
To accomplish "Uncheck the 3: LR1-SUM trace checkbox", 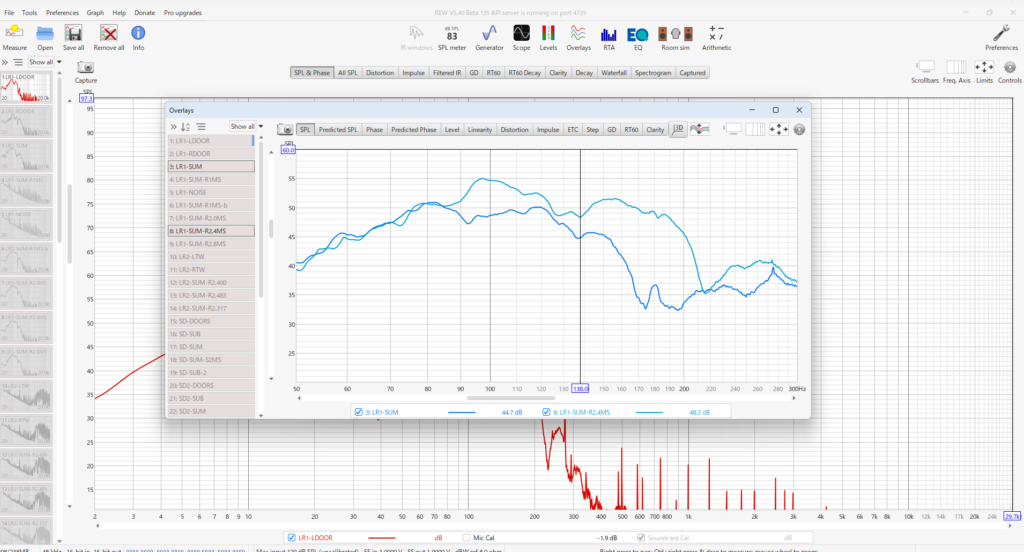I will pyautogui.click(x=359, y=412).
